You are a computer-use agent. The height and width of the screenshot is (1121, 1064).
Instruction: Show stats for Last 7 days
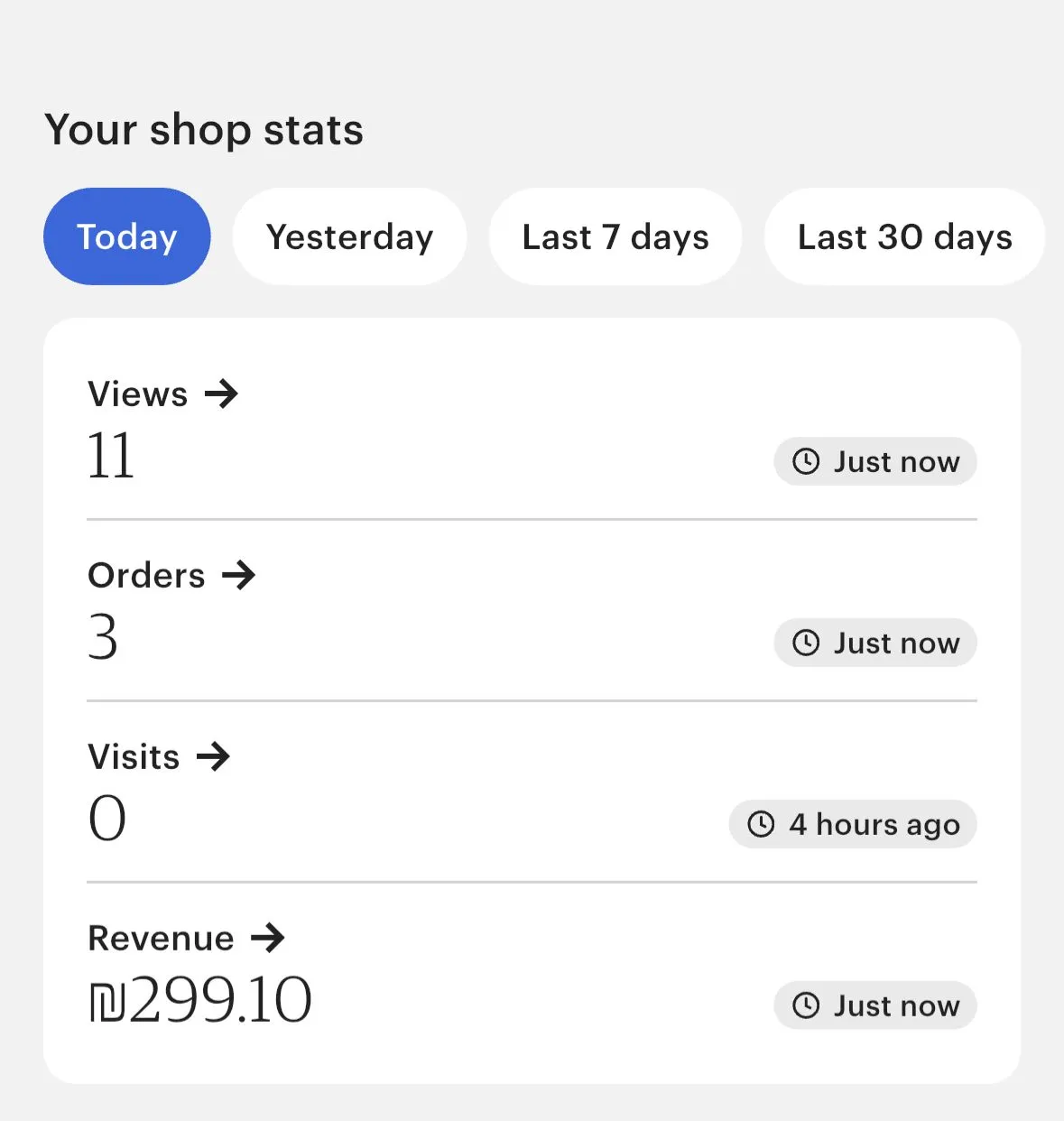[615, 237]
